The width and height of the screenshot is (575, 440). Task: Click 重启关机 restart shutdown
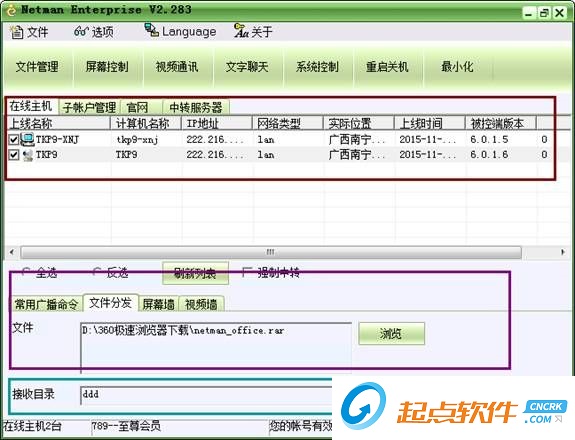click(387, 67)
